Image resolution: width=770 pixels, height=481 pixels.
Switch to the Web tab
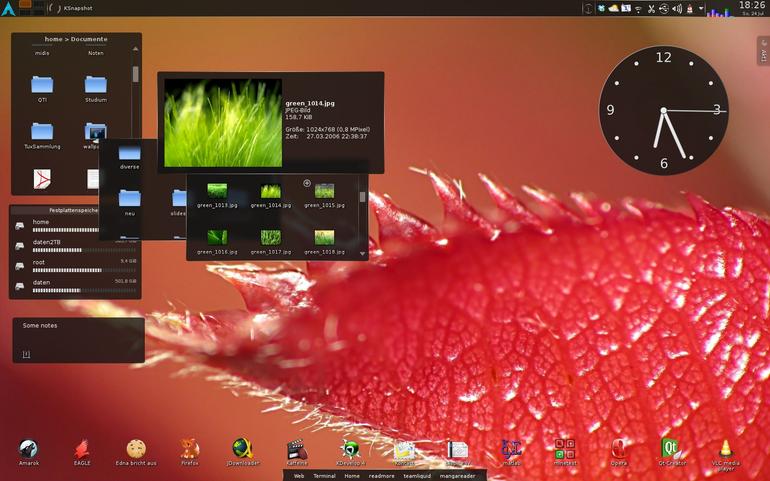[299, 476]
